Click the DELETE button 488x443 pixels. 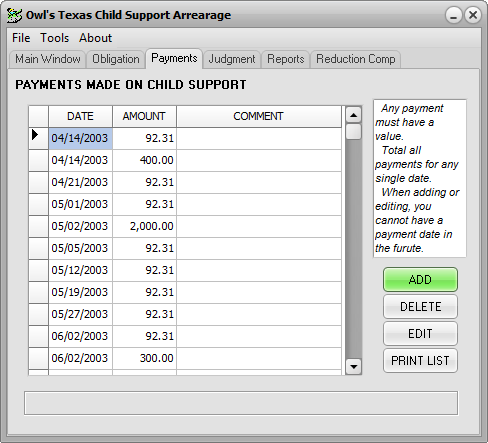click(420, 307)
